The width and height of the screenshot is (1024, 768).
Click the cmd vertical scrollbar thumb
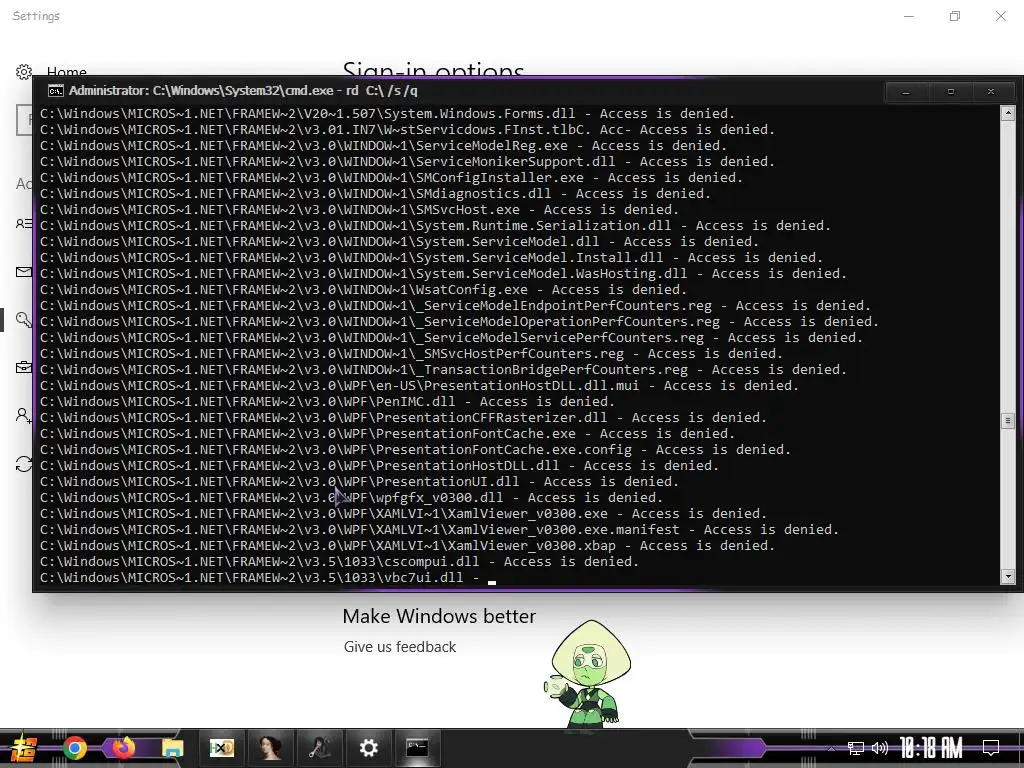pos(1008,421)
